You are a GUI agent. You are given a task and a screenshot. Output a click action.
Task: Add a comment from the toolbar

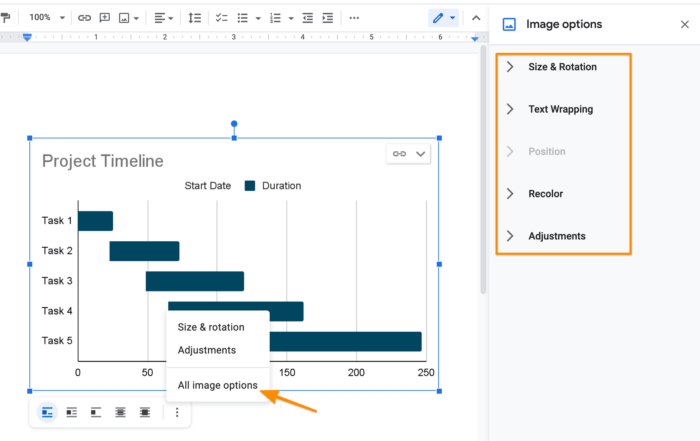pyautogui.click(x=104, y=18)
